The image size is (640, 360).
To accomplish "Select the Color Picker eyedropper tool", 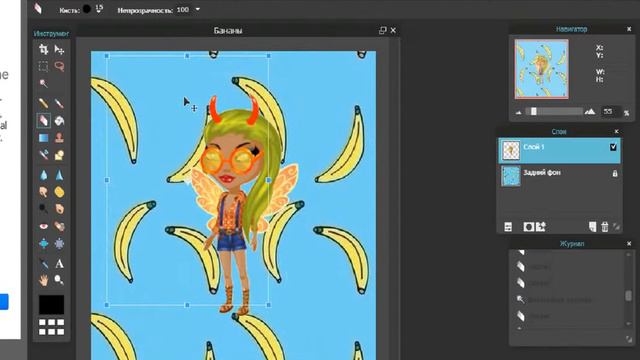I will point(43,264).
